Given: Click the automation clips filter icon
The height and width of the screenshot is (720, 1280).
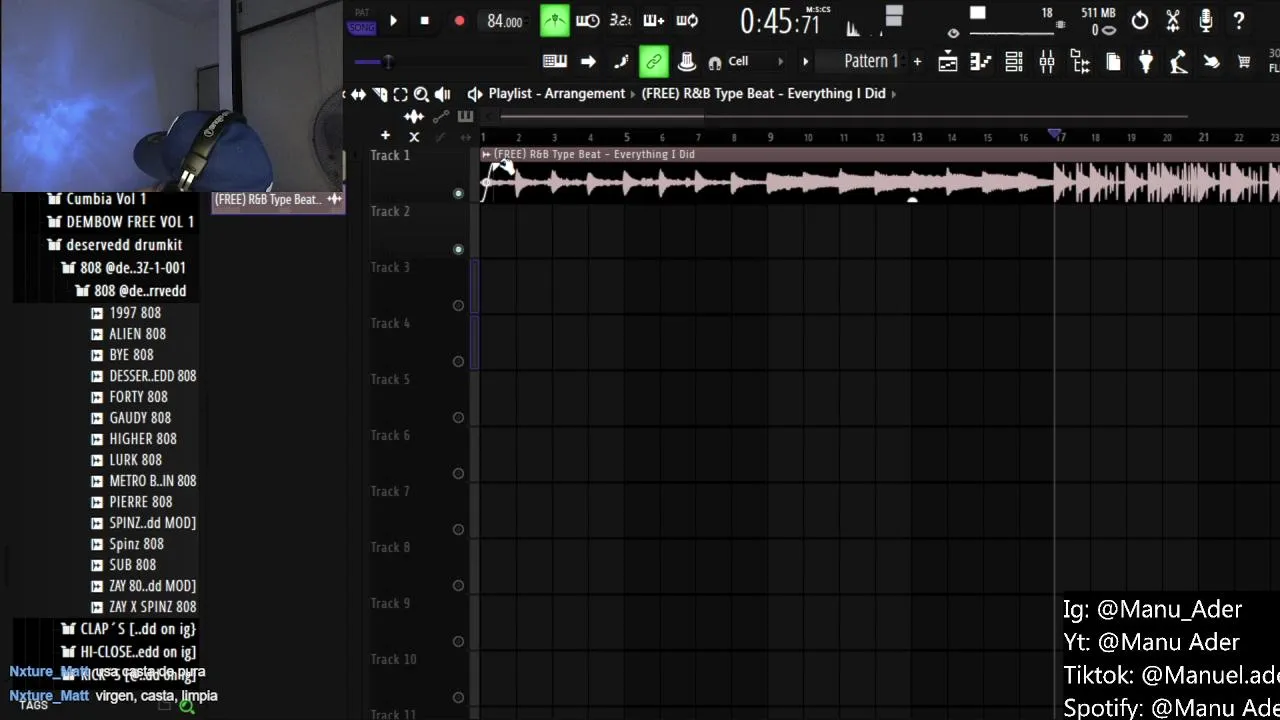Looking at the screenshot, I should pyautogui.click(x=441, y=117).
